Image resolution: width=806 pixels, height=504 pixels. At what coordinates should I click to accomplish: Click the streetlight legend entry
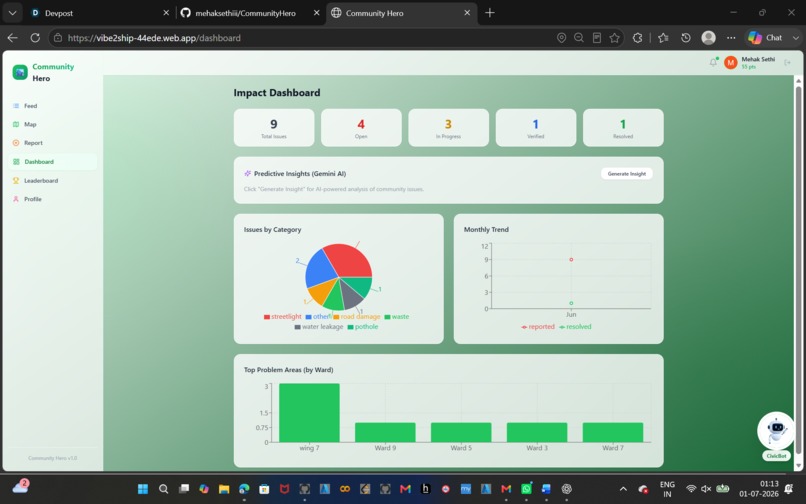[x=282, y=317]
